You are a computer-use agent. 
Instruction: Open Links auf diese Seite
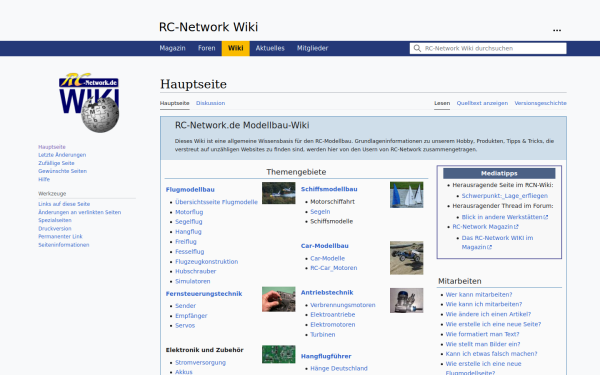point(64,204)
